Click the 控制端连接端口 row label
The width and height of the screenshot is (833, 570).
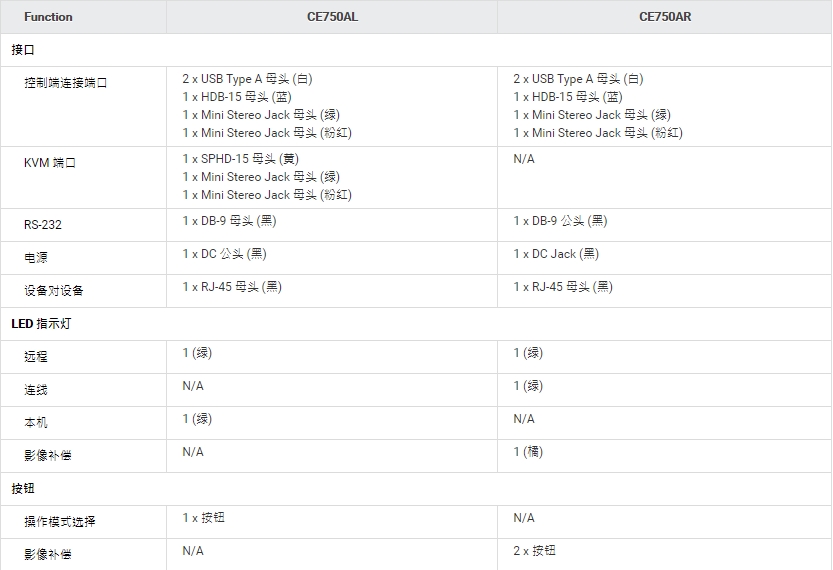click(65, 83)
